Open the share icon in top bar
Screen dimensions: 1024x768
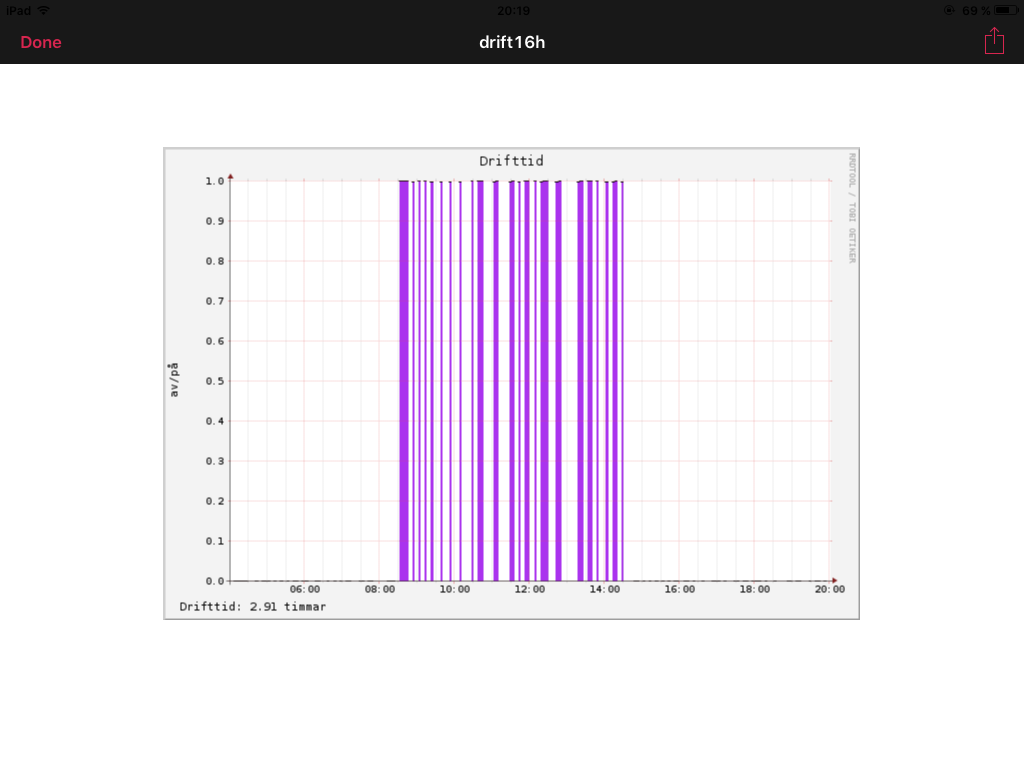coord(994,41)
